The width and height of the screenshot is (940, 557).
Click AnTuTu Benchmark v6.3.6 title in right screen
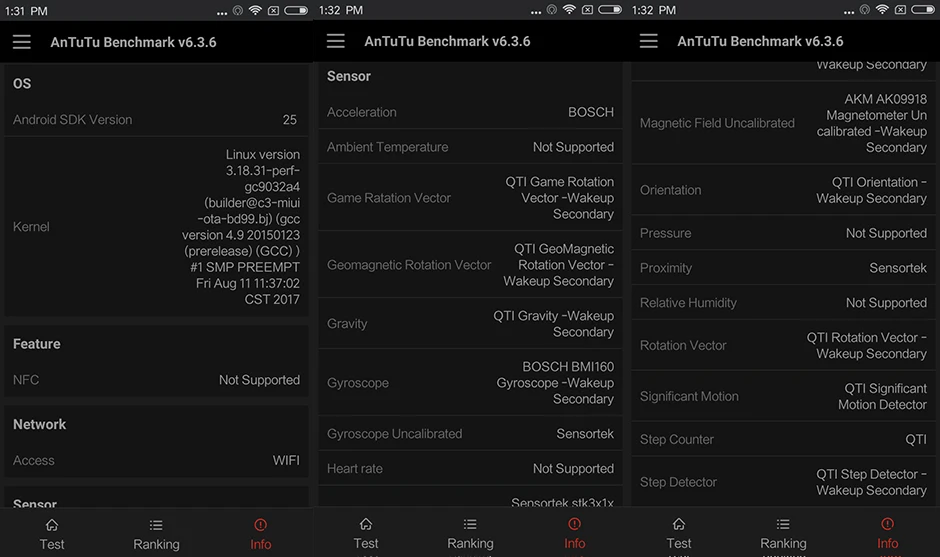click(760, 41)
